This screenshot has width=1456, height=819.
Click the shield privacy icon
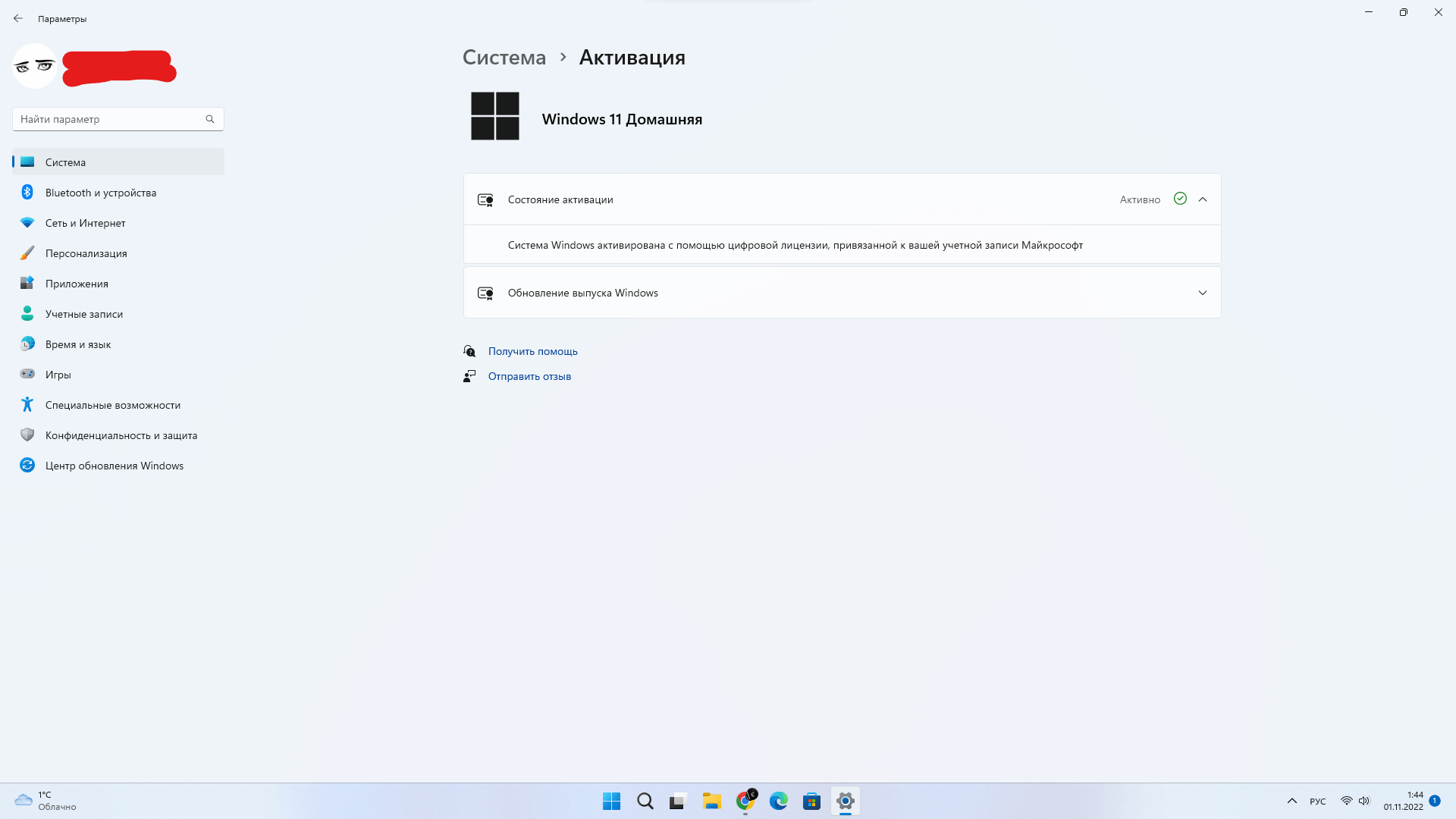[27, 435]
